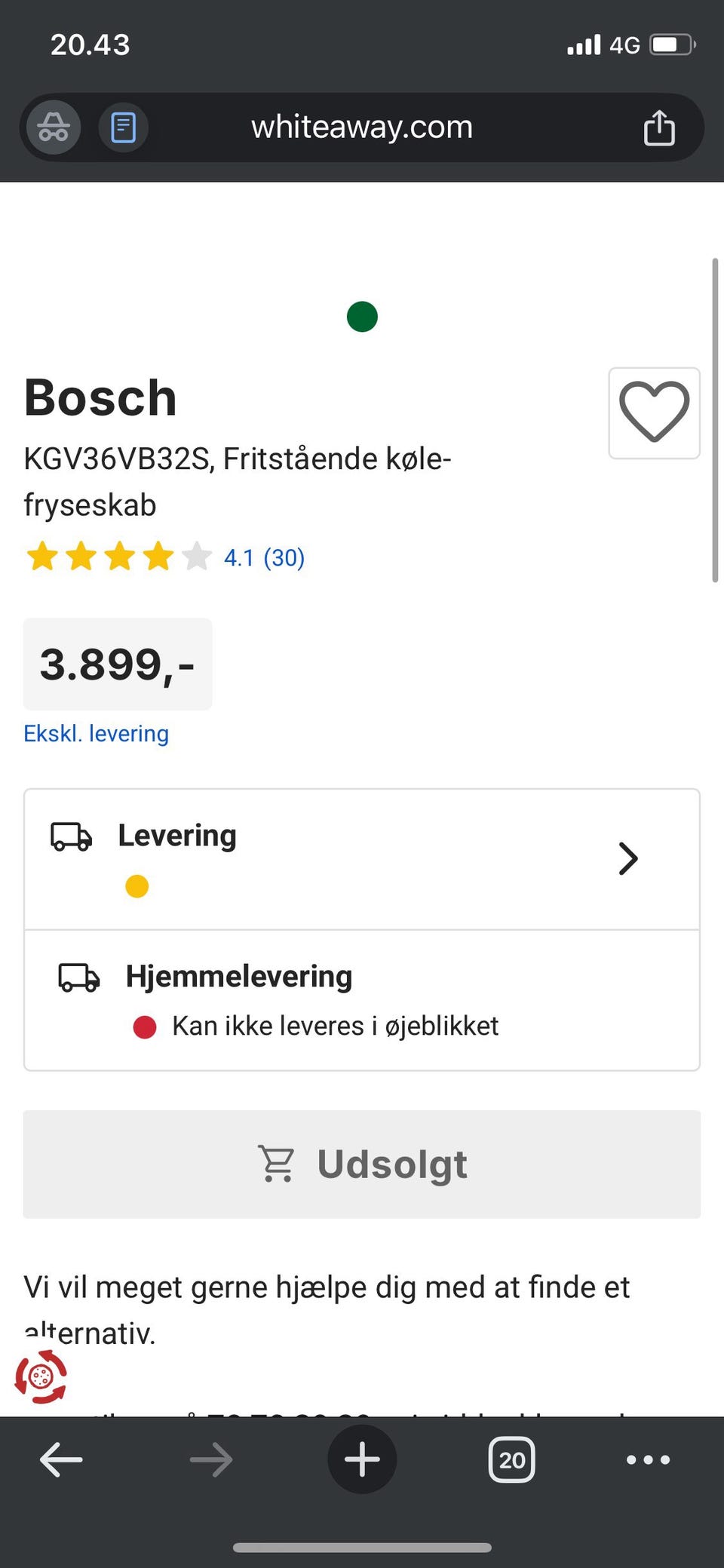Open the reader view icon
The image size is (724, 1568).
[x=123, y=127]
